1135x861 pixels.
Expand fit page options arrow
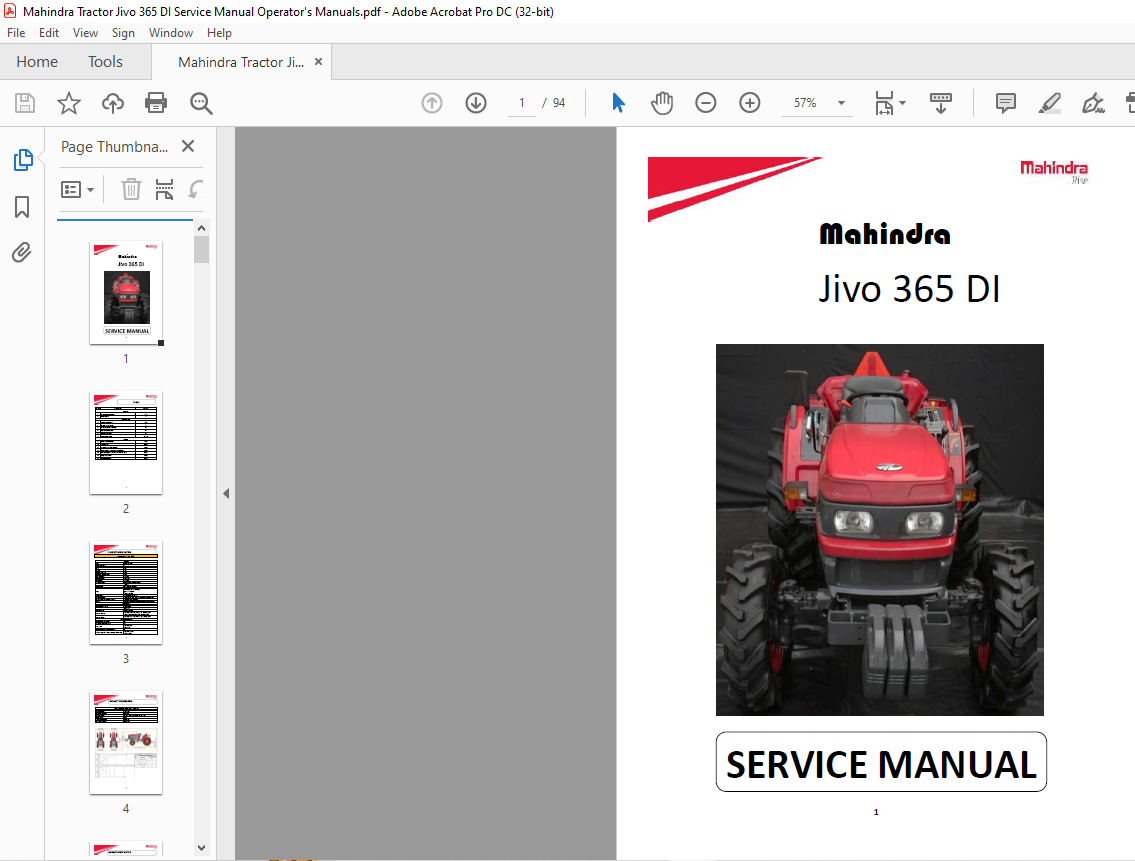[903, 103]
